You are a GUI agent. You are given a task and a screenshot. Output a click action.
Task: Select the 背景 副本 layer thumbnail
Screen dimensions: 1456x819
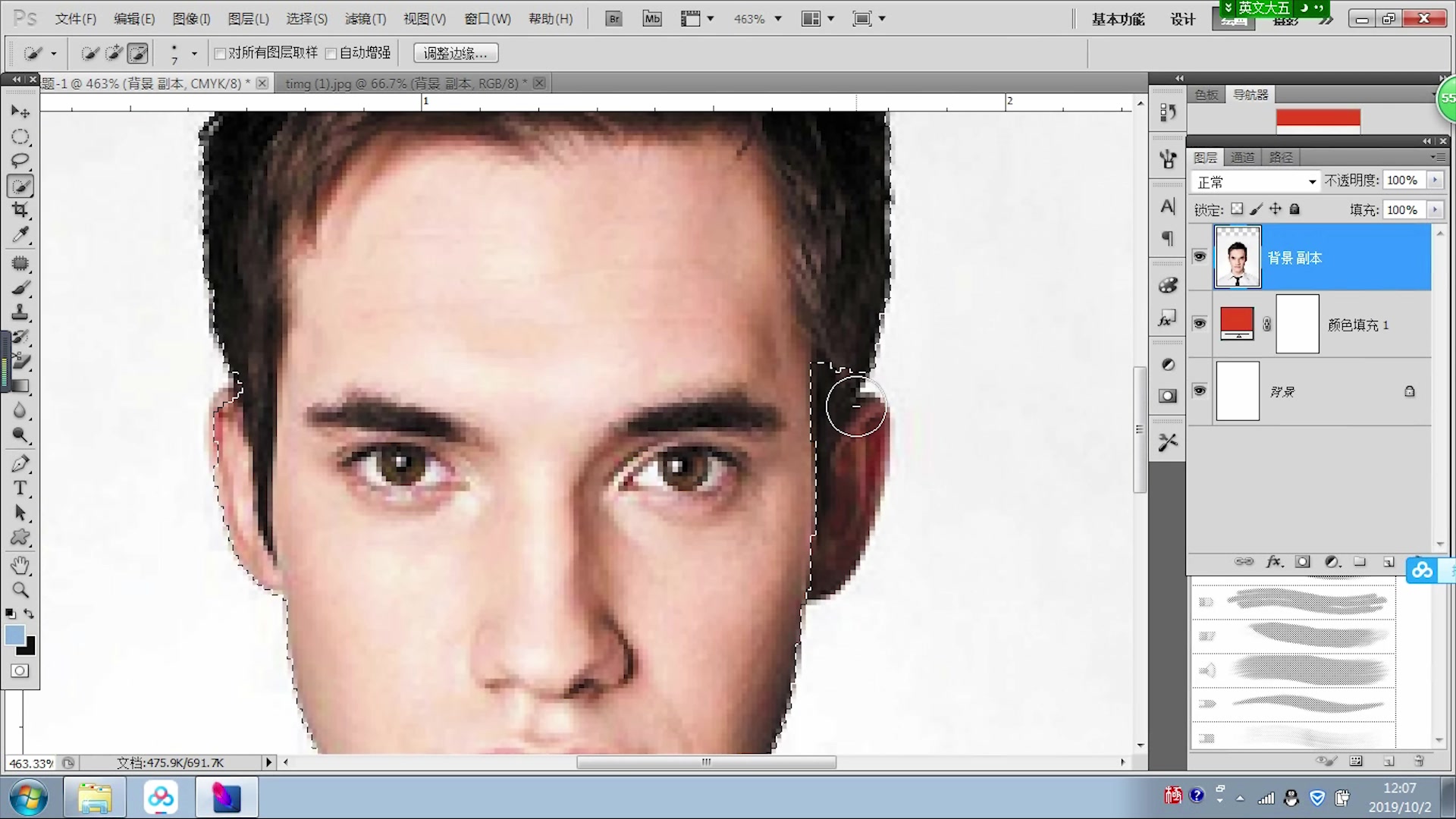(1238, 257)
